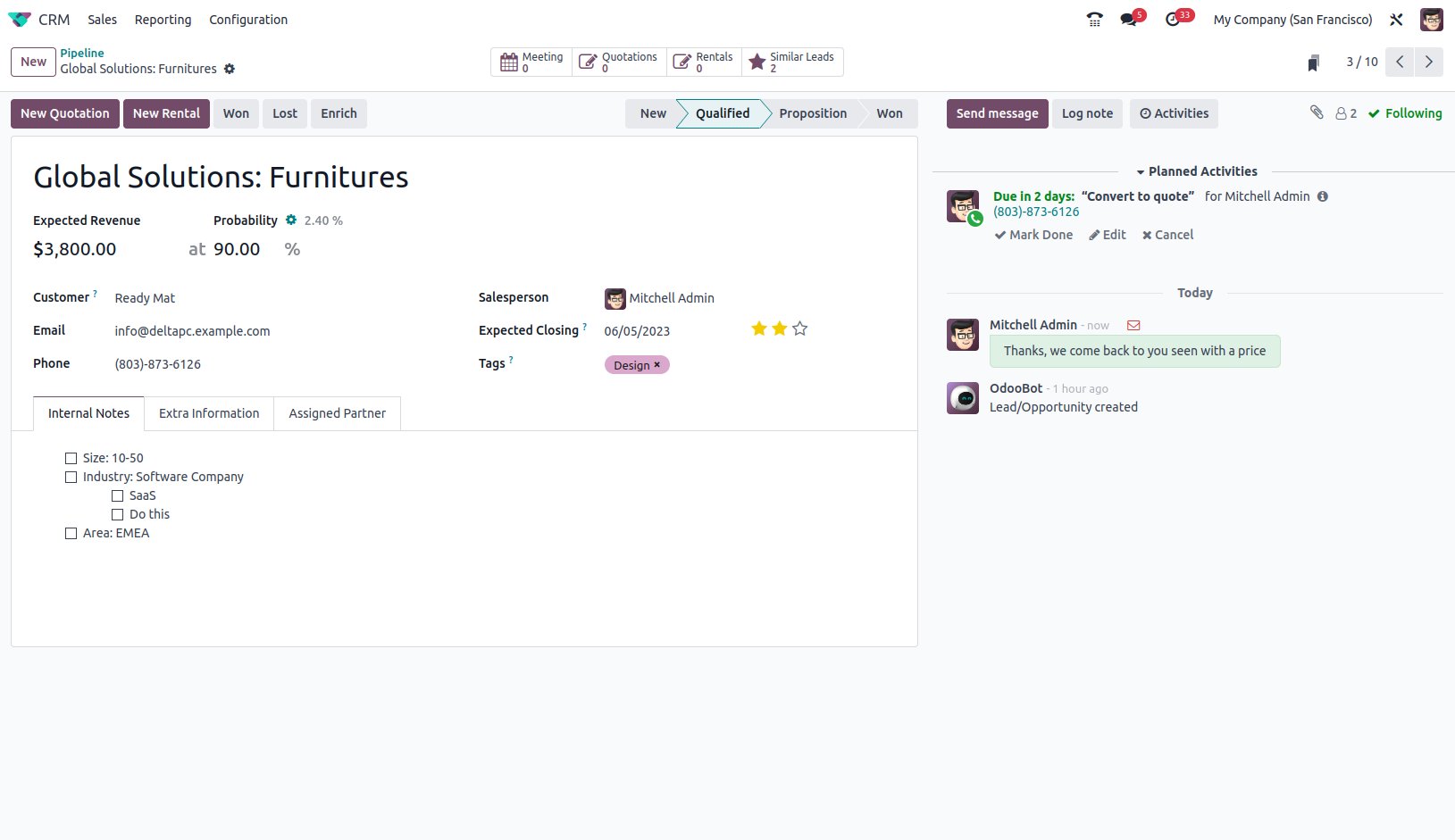
Task: Set priority to the third star
Action: 800,329
